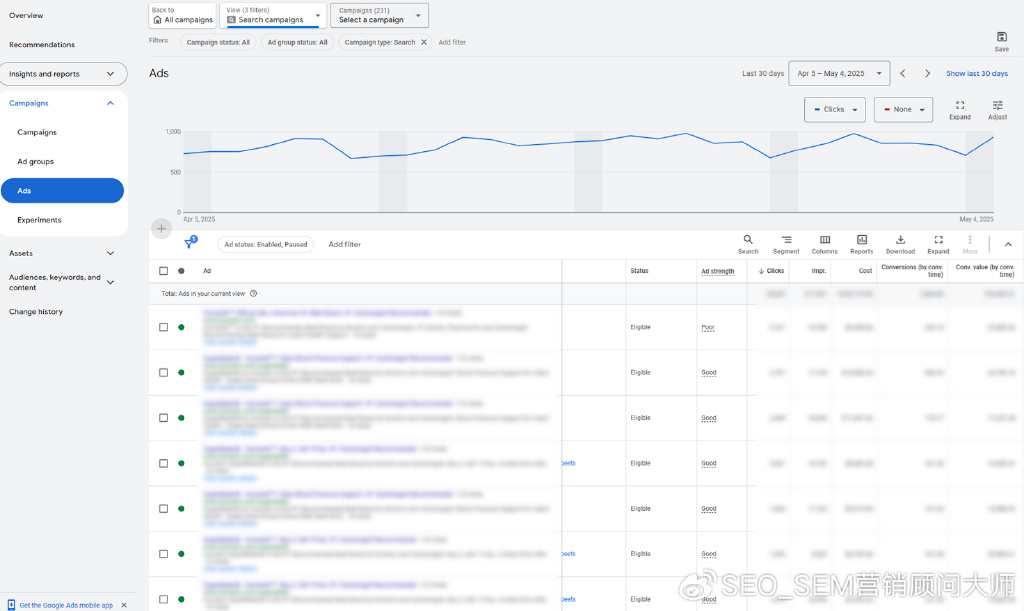Expand the table with Expand icon
Image resolution: width=1024 pixels, height=611 pixels.
tap(938, 244)
